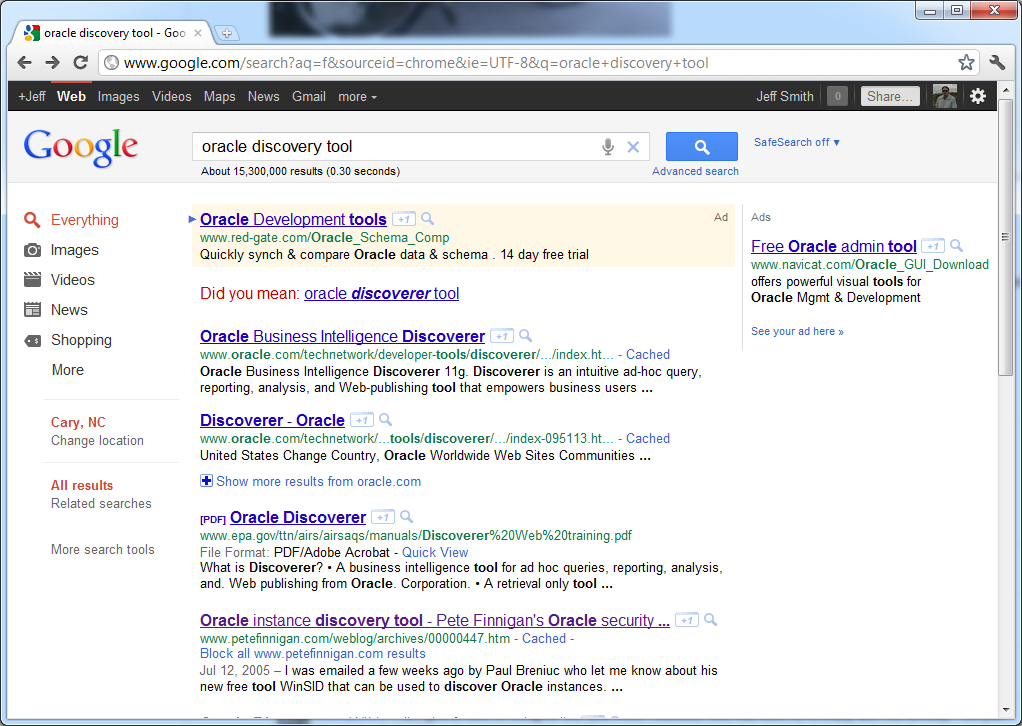Open Oracle Development tools ad link
Screen dimensions: 1022x726
(293, 219)
